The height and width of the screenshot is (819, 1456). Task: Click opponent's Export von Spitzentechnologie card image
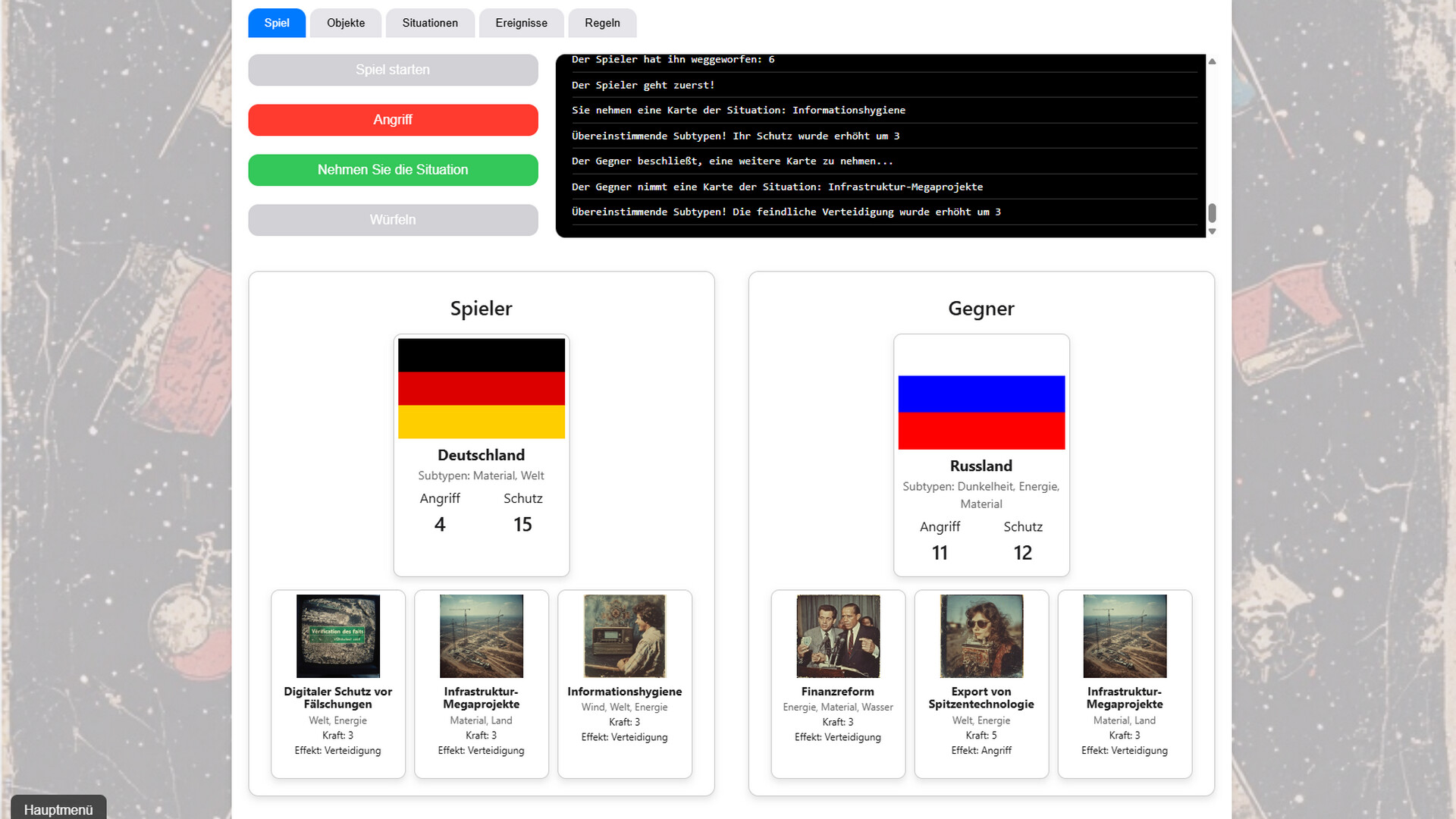point(981,635)
